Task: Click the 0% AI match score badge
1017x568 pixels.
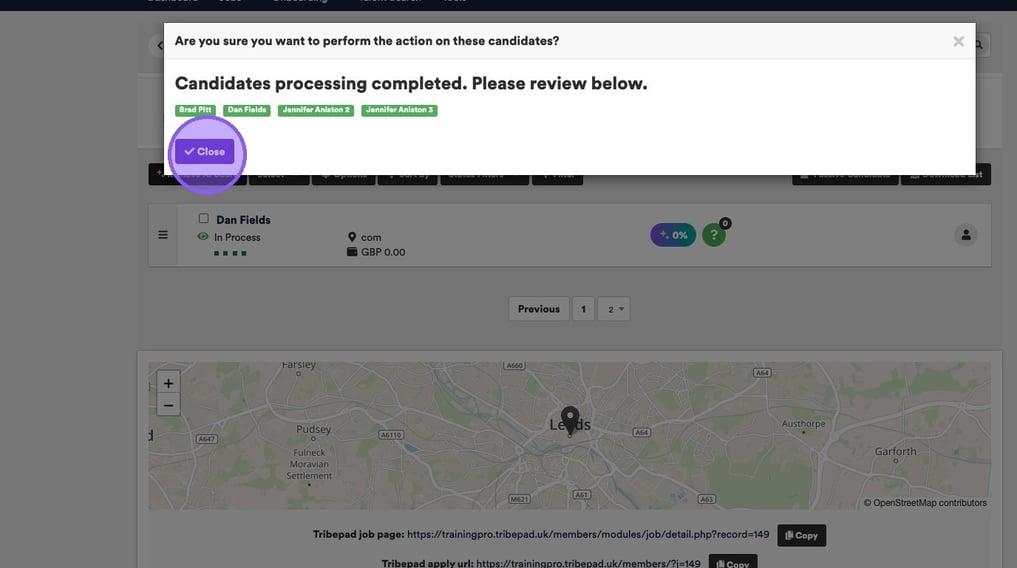Action: 673,235
